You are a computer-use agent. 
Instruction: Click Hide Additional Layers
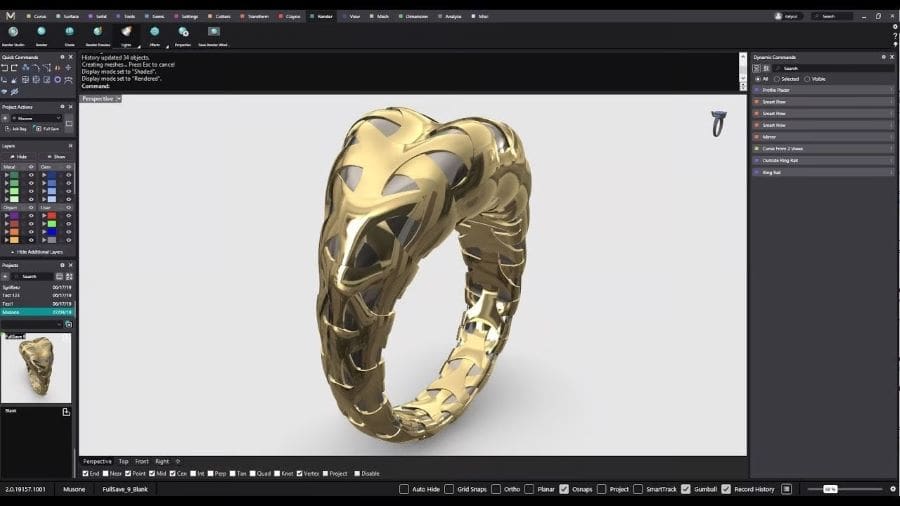point(37,252)
